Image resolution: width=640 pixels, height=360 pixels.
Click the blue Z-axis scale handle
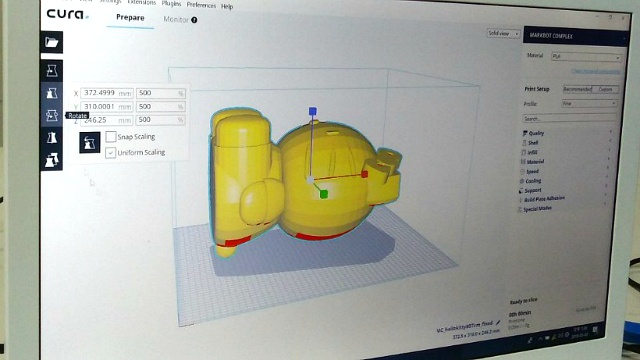point(313,111)
